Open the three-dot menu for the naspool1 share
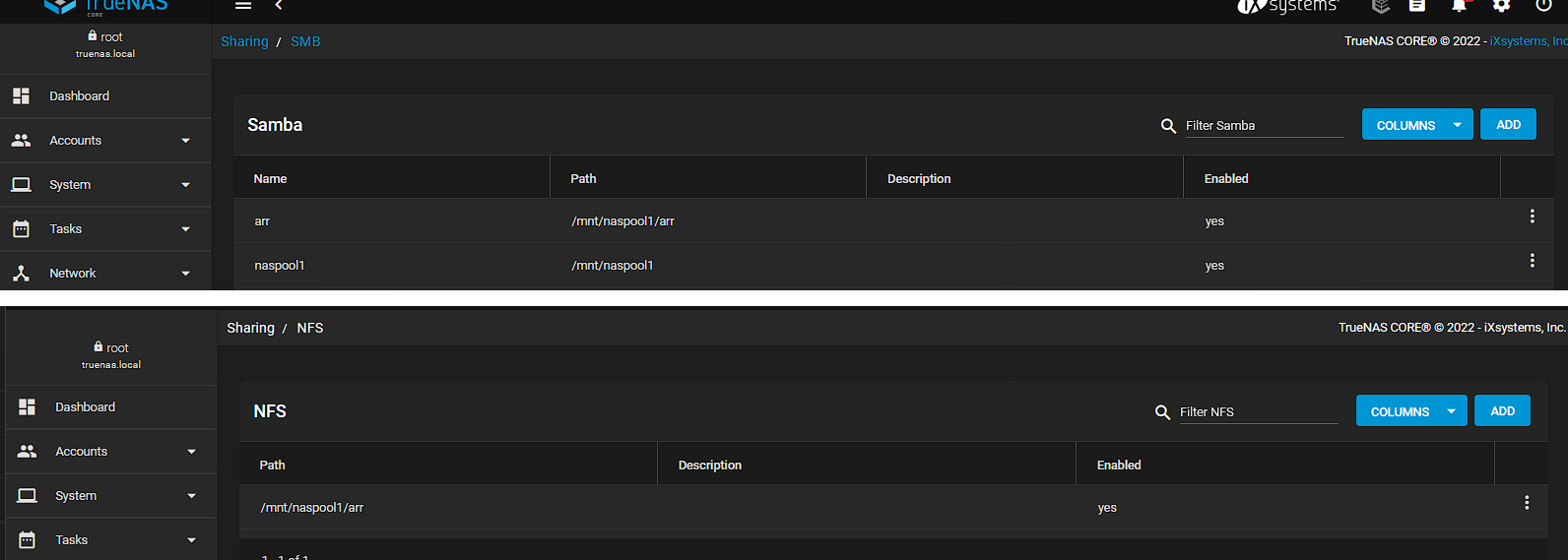The height and width of the screenshot is (560, 1568). coord(1532,261)
